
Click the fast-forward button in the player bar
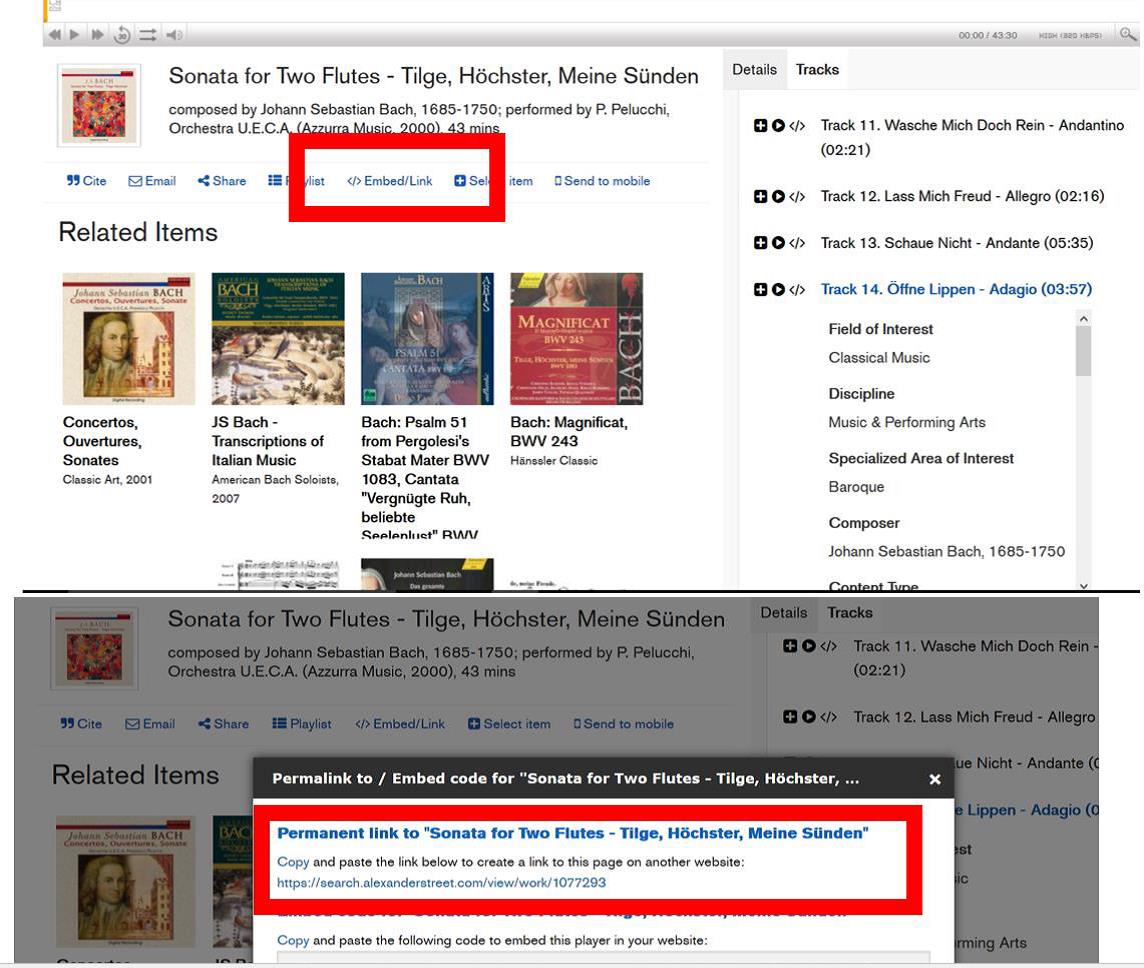(x=96, y=34)
